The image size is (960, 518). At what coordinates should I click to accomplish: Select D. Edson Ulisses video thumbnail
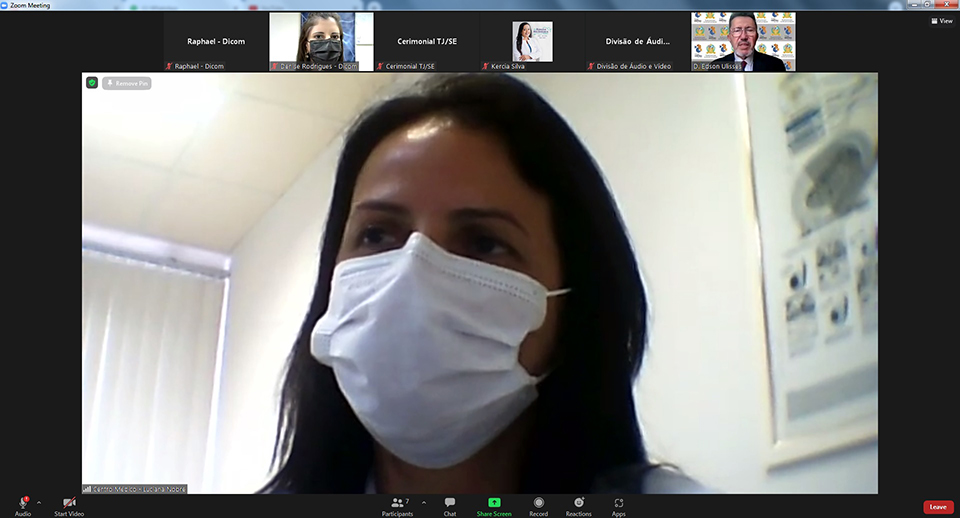click(x=743, y=42)
